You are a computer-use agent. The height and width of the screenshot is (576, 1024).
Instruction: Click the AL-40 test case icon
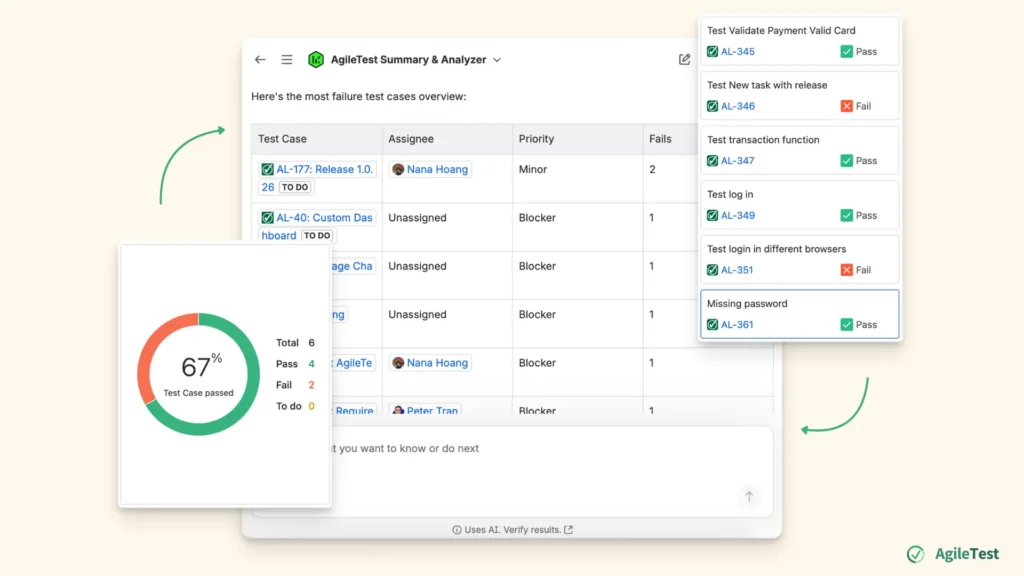[x=267, y=217]
